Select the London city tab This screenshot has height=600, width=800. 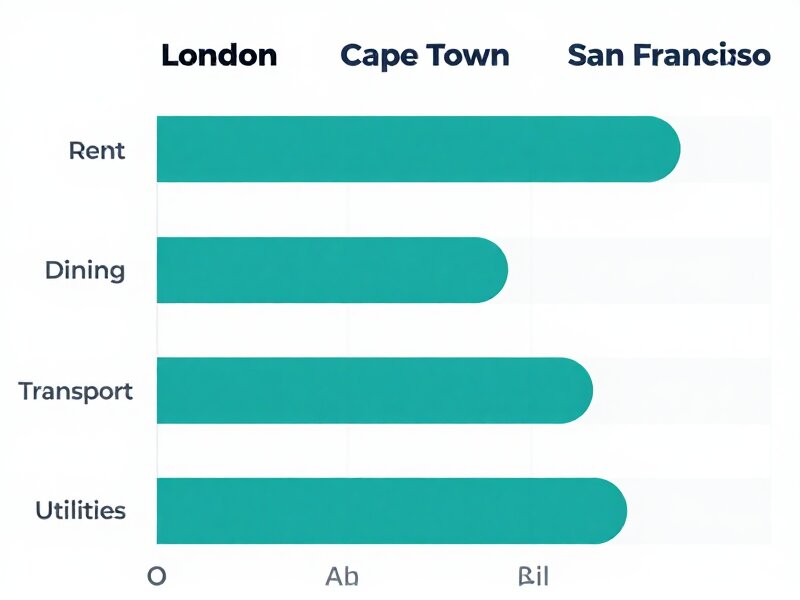click(219, 55)
